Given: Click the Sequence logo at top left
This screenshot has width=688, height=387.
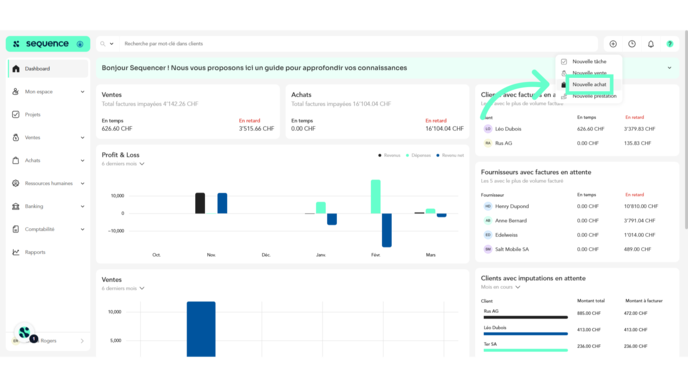Looking at the screenshot, I should [41, 44].
